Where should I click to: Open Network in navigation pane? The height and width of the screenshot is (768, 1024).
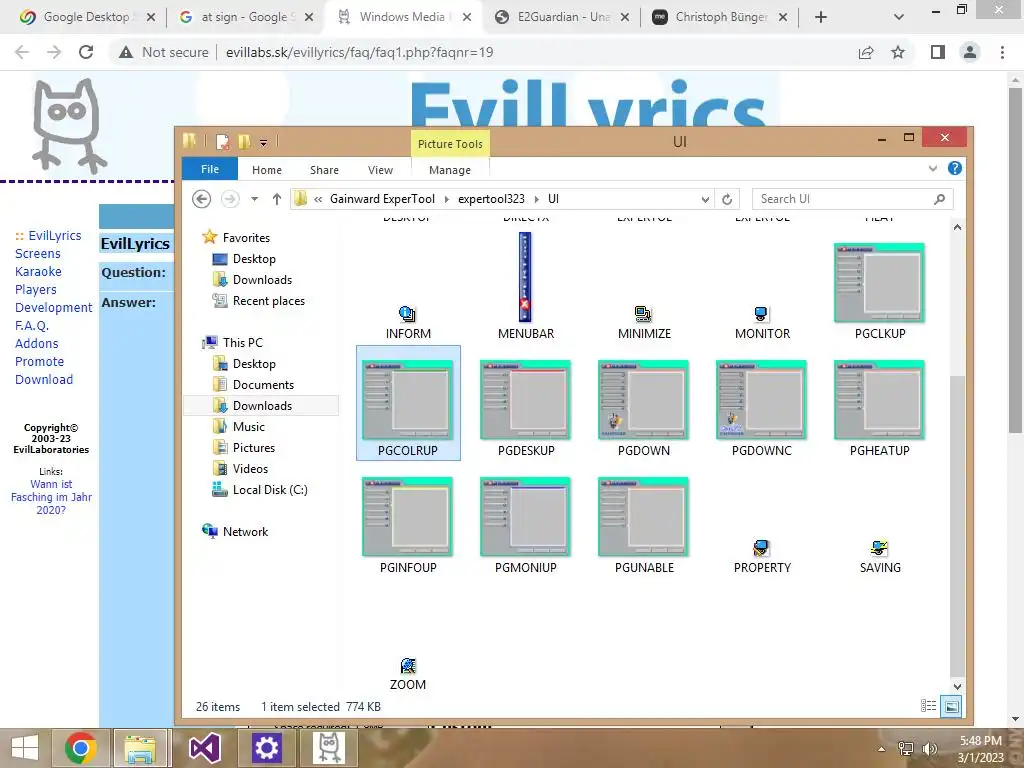[x=245, y=532]
